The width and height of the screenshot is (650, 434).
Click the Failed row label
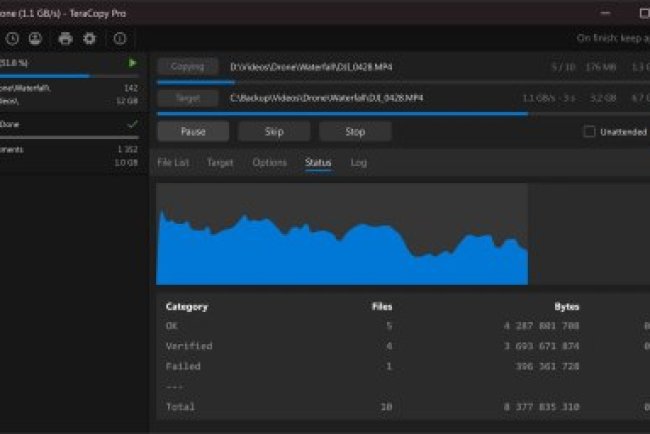click(183, 366)
